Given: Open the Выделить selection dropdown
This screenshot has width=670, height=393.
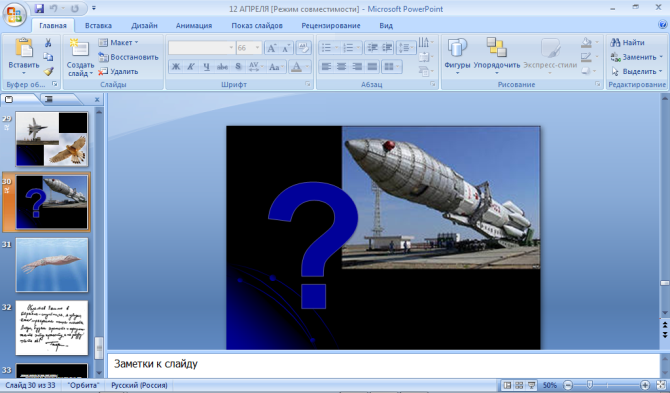Looking at the screenshot, I should tap(637, 71).
